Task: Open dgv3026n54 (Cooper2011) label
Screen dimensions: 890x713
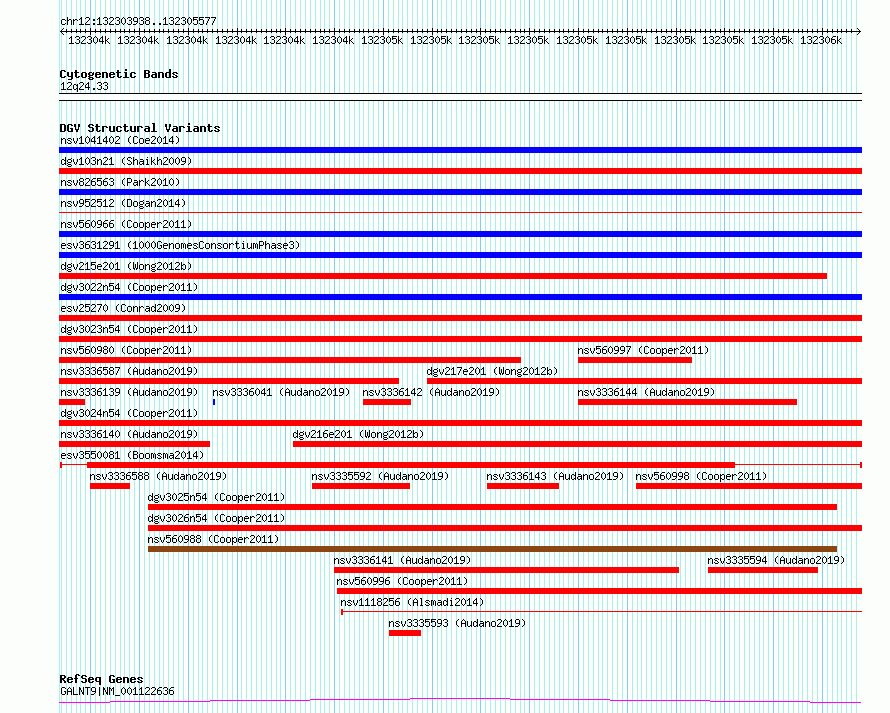Action: (216, 518)
